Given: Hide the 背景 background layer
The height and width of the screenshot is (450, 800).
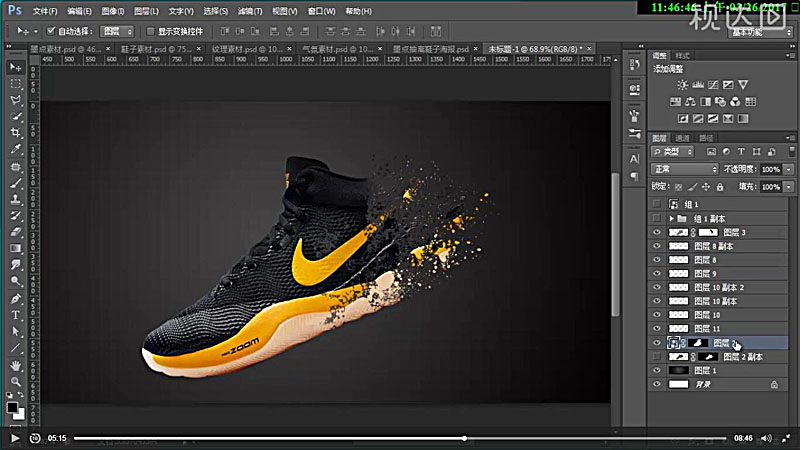Looking at the screenshot, I should click(657, 384).
